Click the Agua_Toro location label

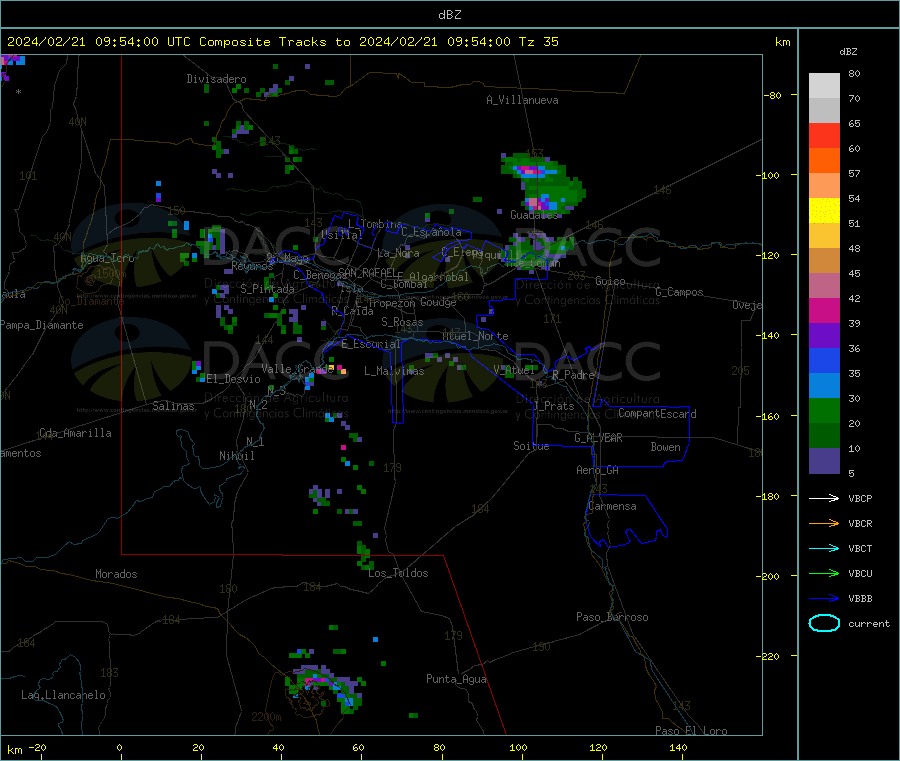click(107, 258)
